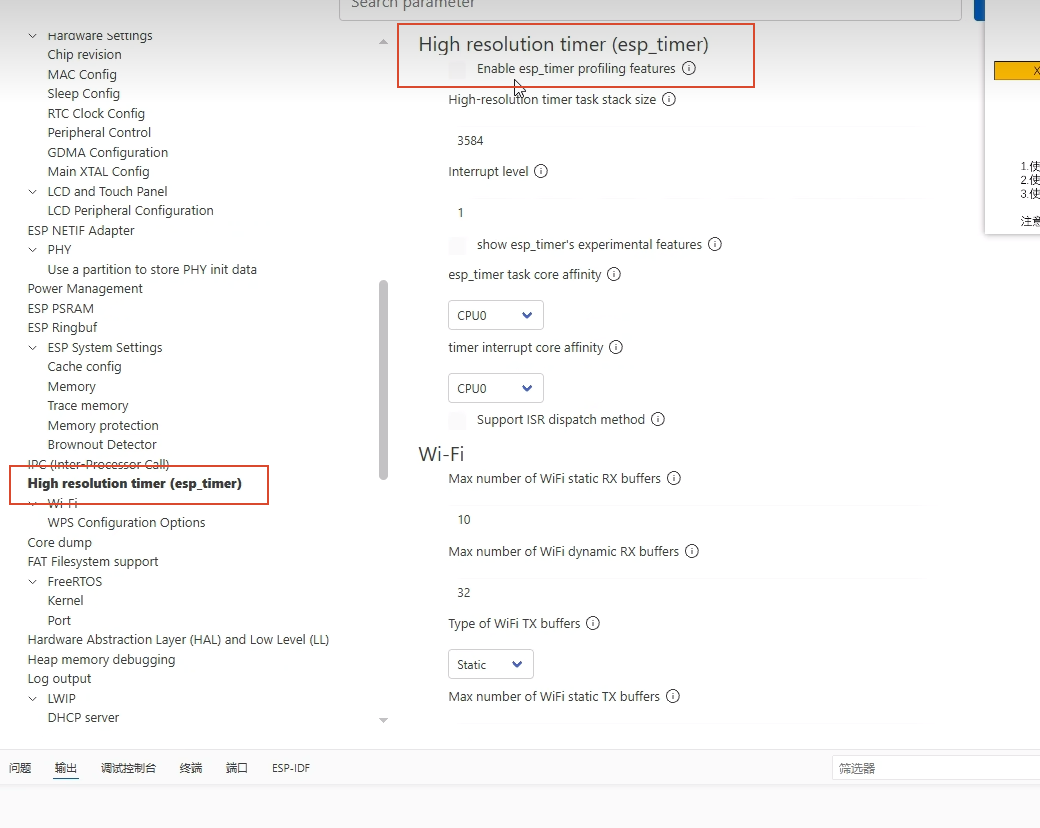
Task: Select Cache config item
Action: click(x=84, y=367)
